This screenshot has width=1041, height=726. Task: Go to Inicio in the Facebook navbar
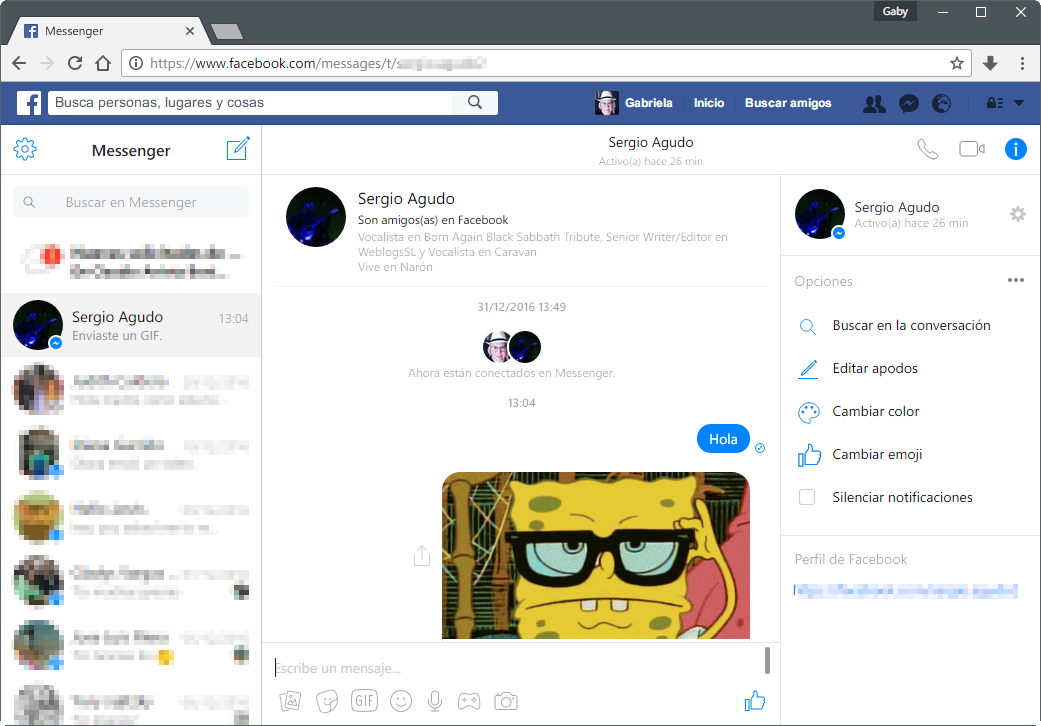pyautogui.click(x=709, y=103)
